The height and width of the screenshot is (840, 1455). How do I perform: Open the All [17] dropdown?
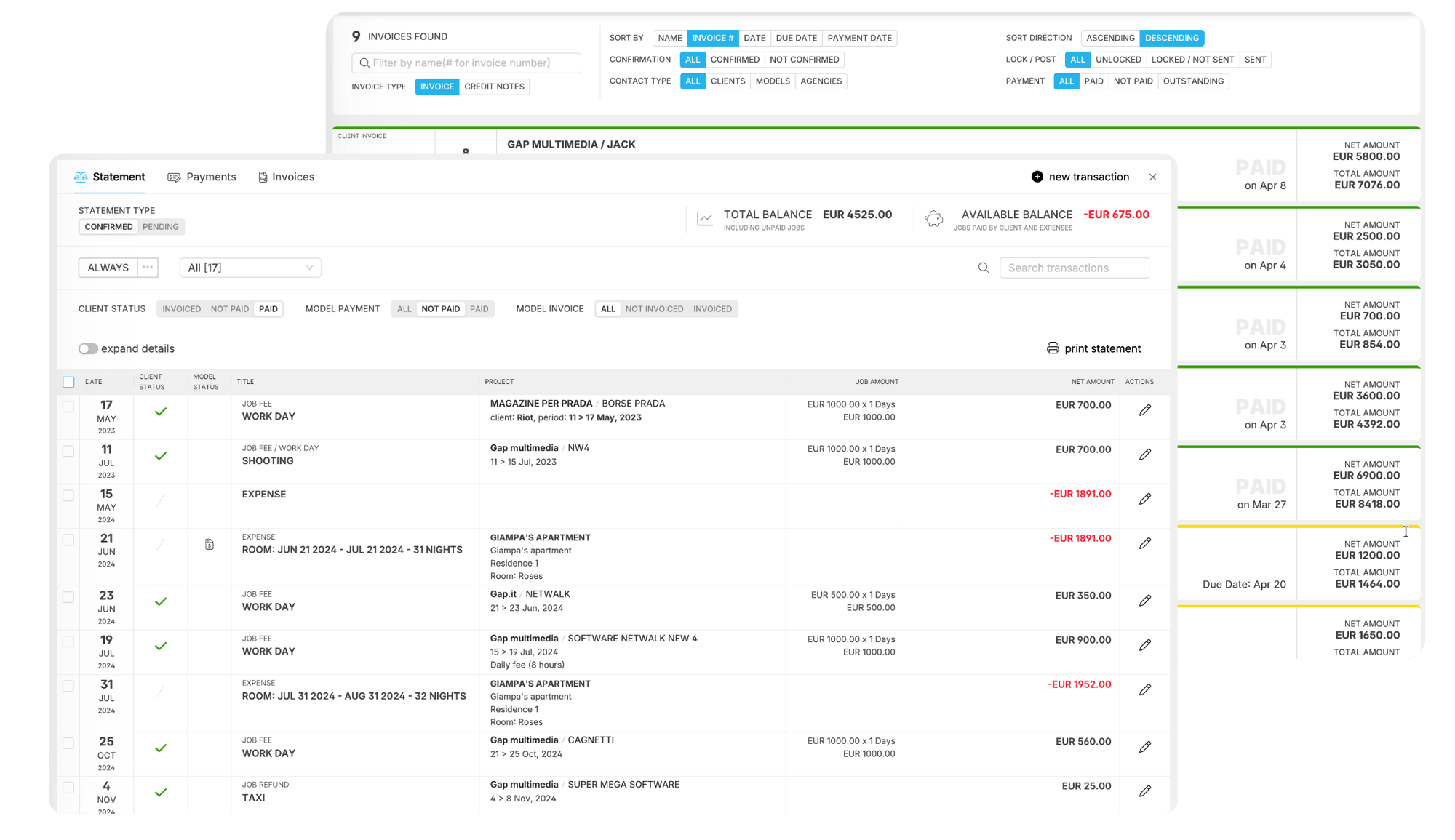250,268
